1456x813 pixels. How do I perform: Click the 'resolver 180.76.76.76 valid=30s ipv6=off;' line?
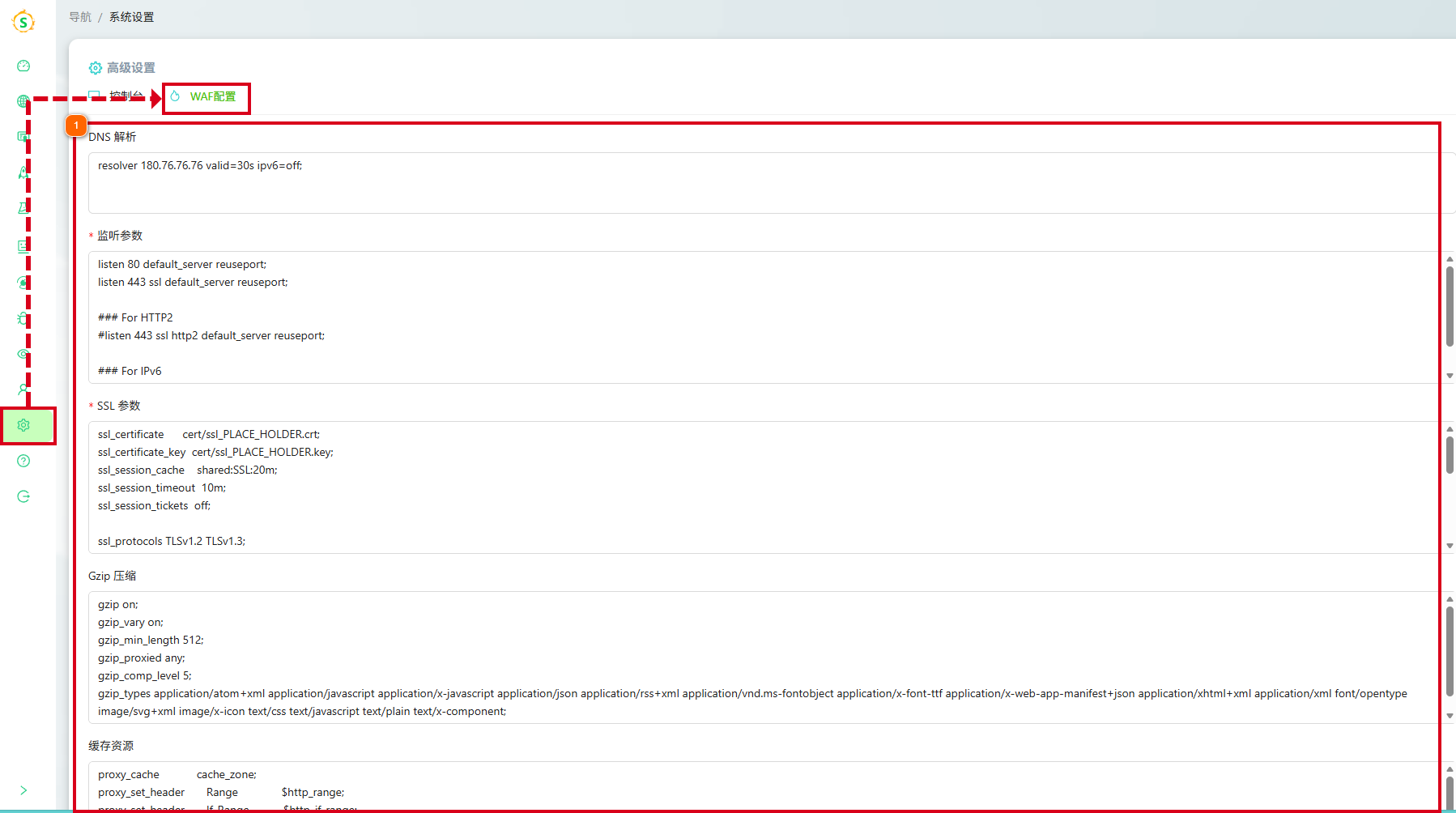[x=200, y=165]
